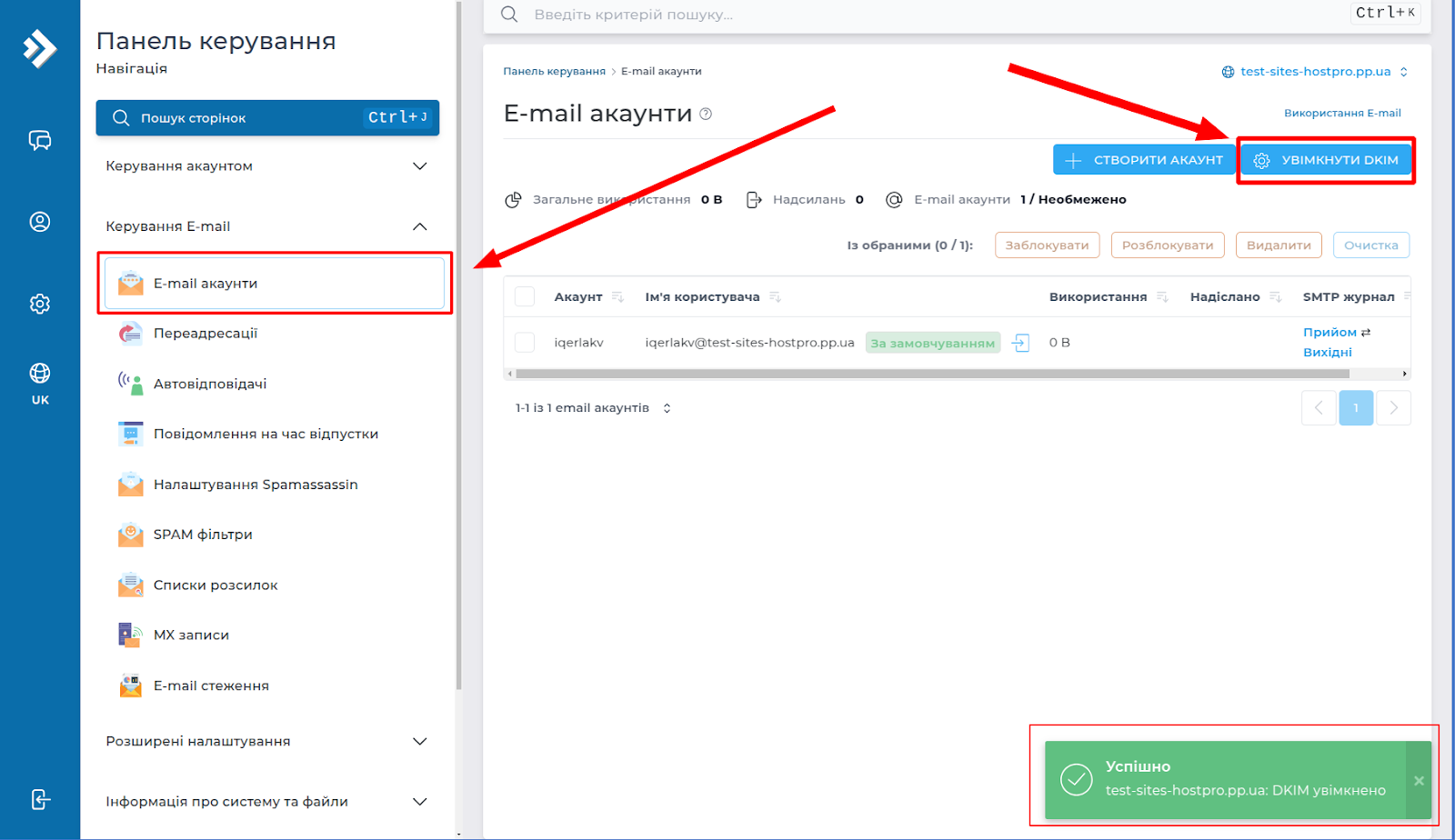Click the Розблокувати button
The width and height of the screenshot is (1455, 840).
(1168, 245)
